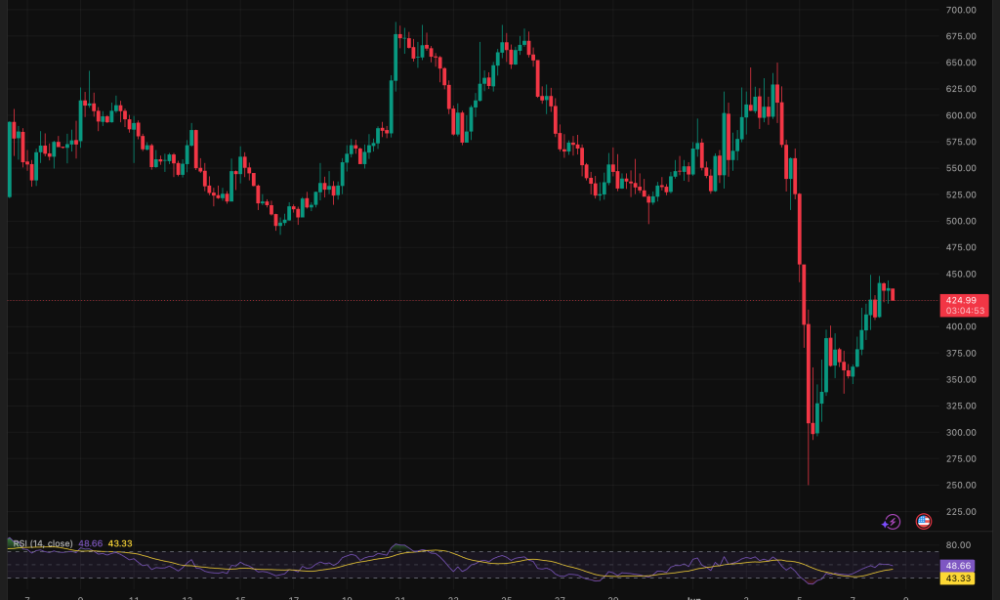Viewport: 1000px width, 600px height.
Task: Click the 225.00 price scale label
Action: (960, 511)
